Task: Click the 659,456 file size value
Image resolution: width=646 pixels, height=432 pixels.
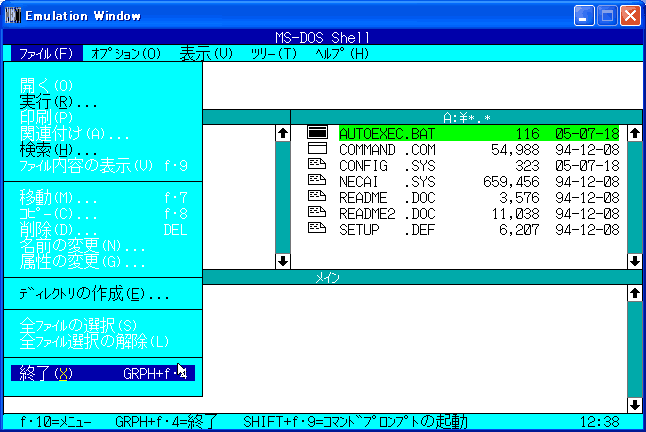Action: pos(511,182)
